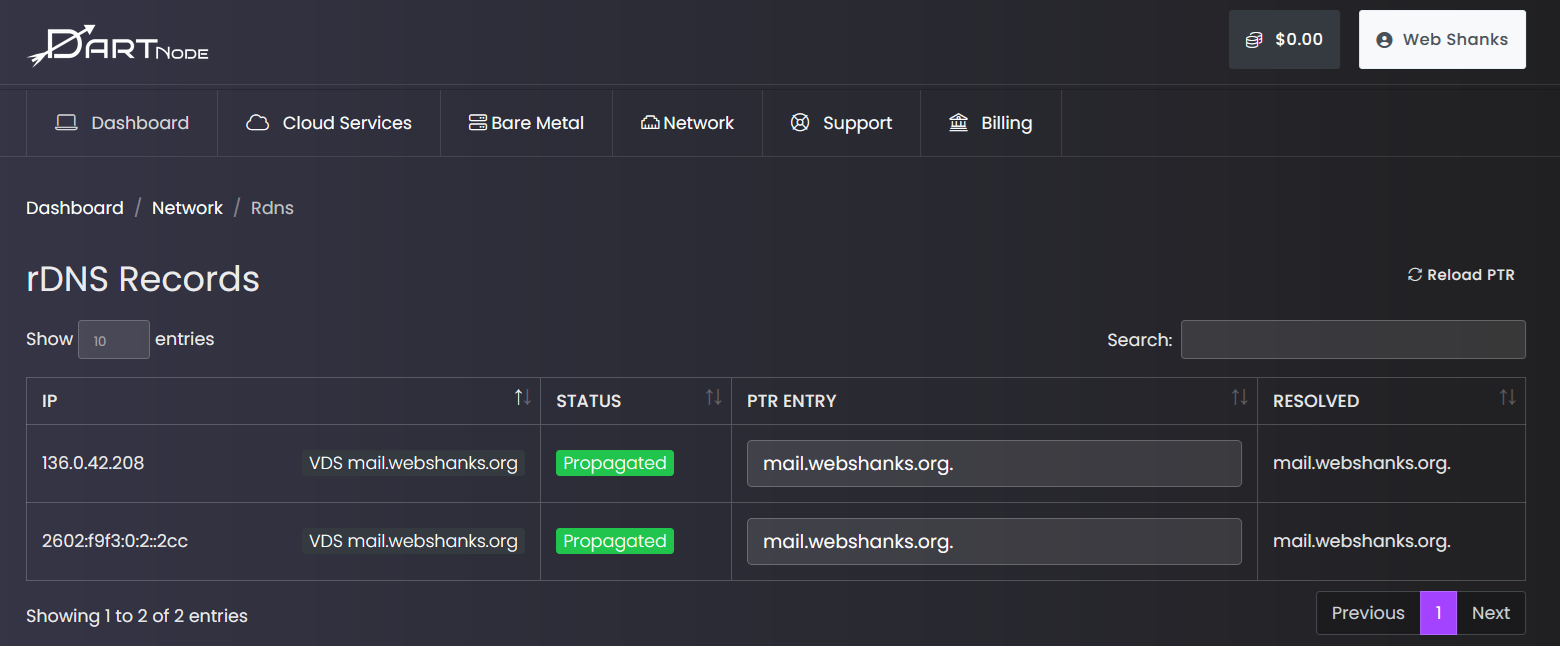Open the show entries count selector
This screenshot has height=646, width=1560.
pos(114,340)
